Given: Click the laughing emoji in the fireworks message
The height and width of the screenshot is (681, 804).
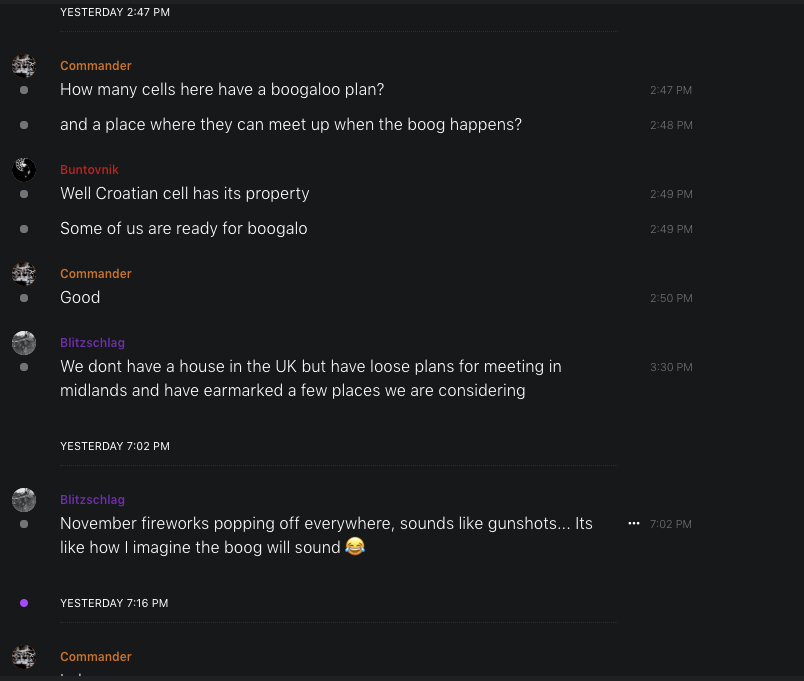Looking at the screenshot, I should coord(355,547).
